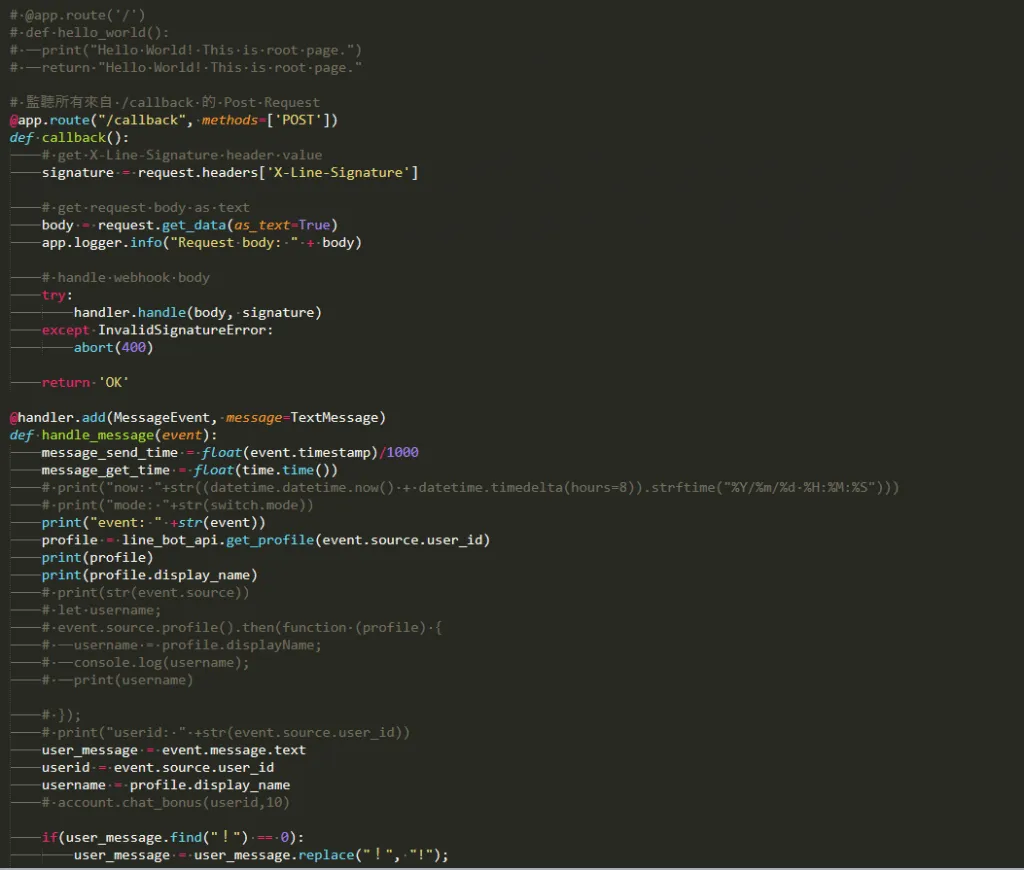1024x870 pixels.
Task: Click on 'def callback():' line
Action: [x=69, y=138]
